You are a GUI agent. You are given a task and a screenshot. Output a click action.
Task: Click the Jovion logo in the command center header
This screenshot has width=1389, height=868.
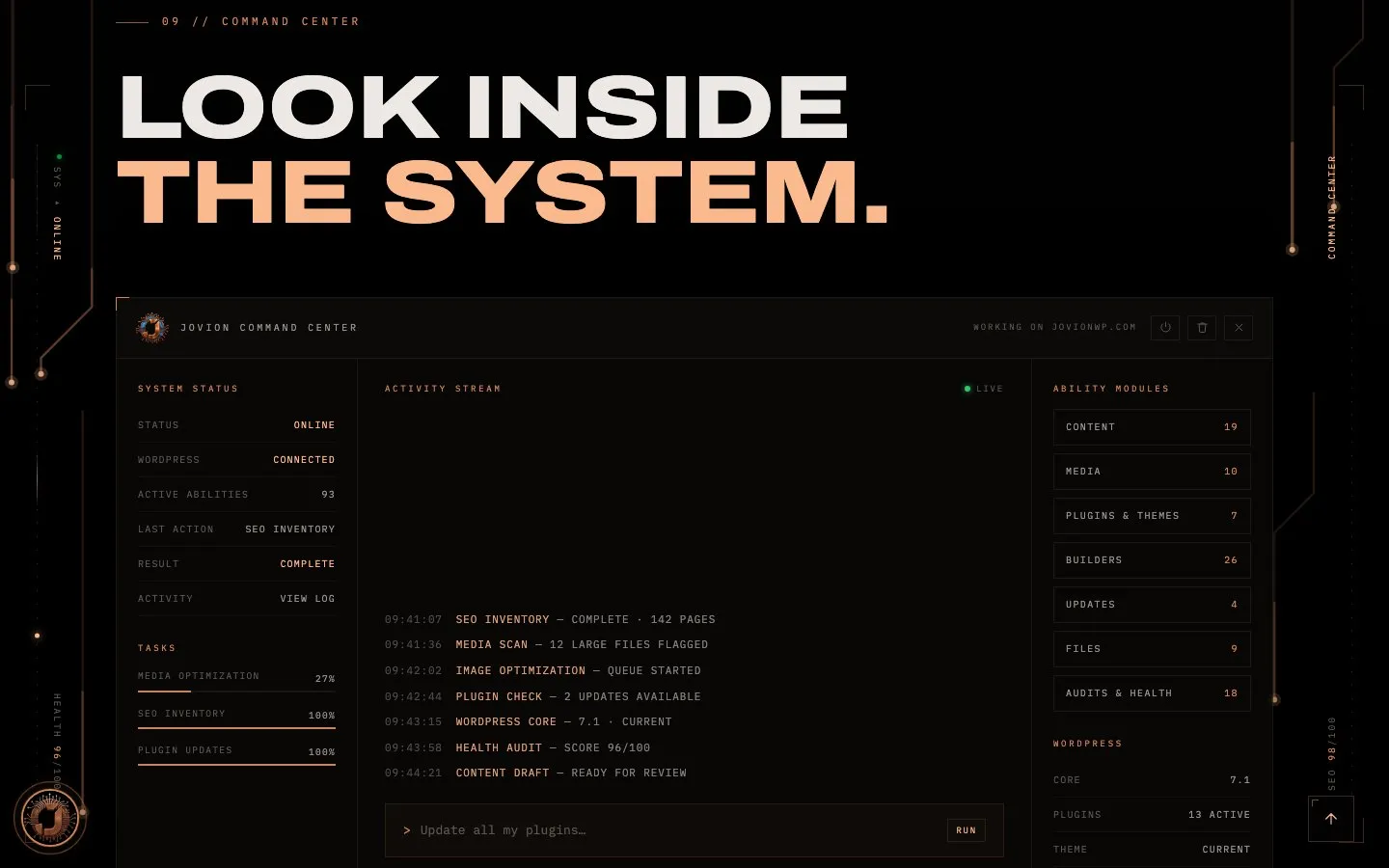[x=152, y=328]
